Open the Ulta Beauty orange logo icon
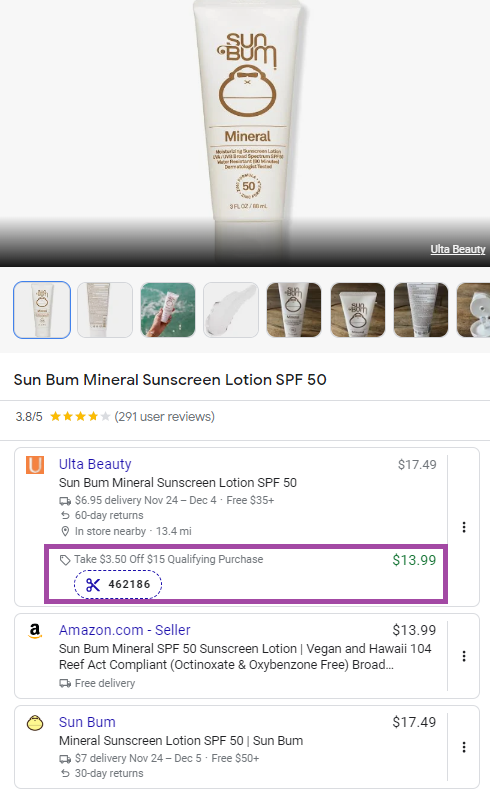The height and width of the screenshot is (789, 494). coord(35,464)
